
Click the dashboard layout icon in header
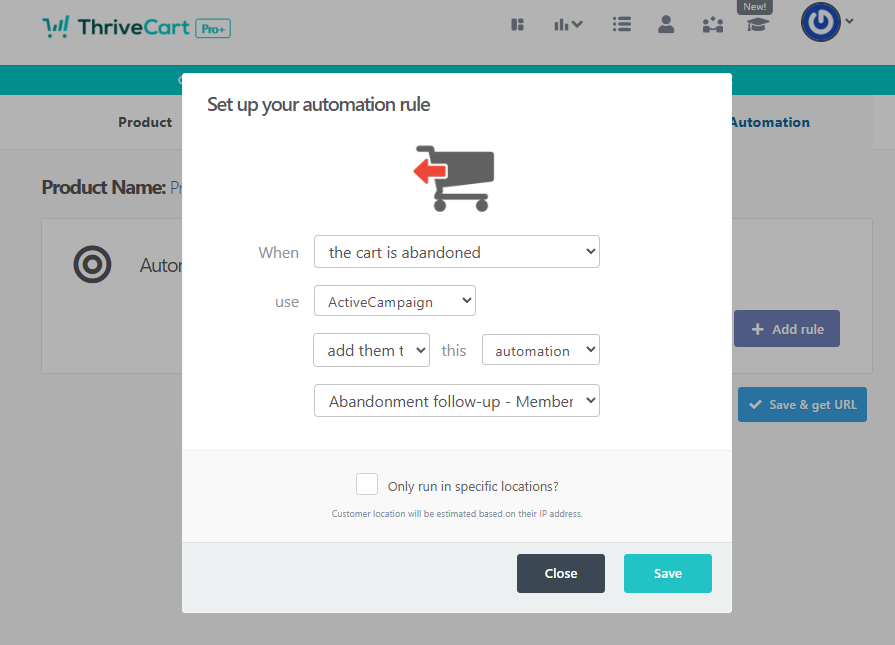click(x=518, y=25)
